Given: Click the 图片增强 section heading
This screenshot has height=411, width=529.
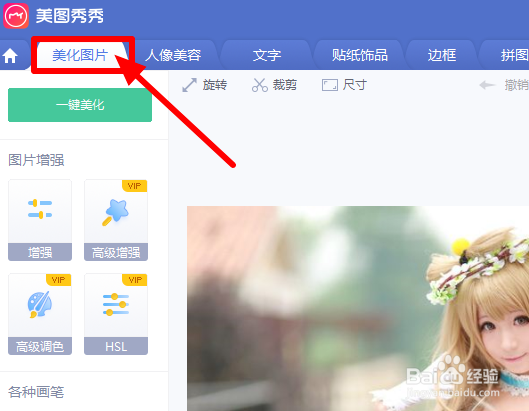Looking at the screenshot, I should click(x=36, y=160).
